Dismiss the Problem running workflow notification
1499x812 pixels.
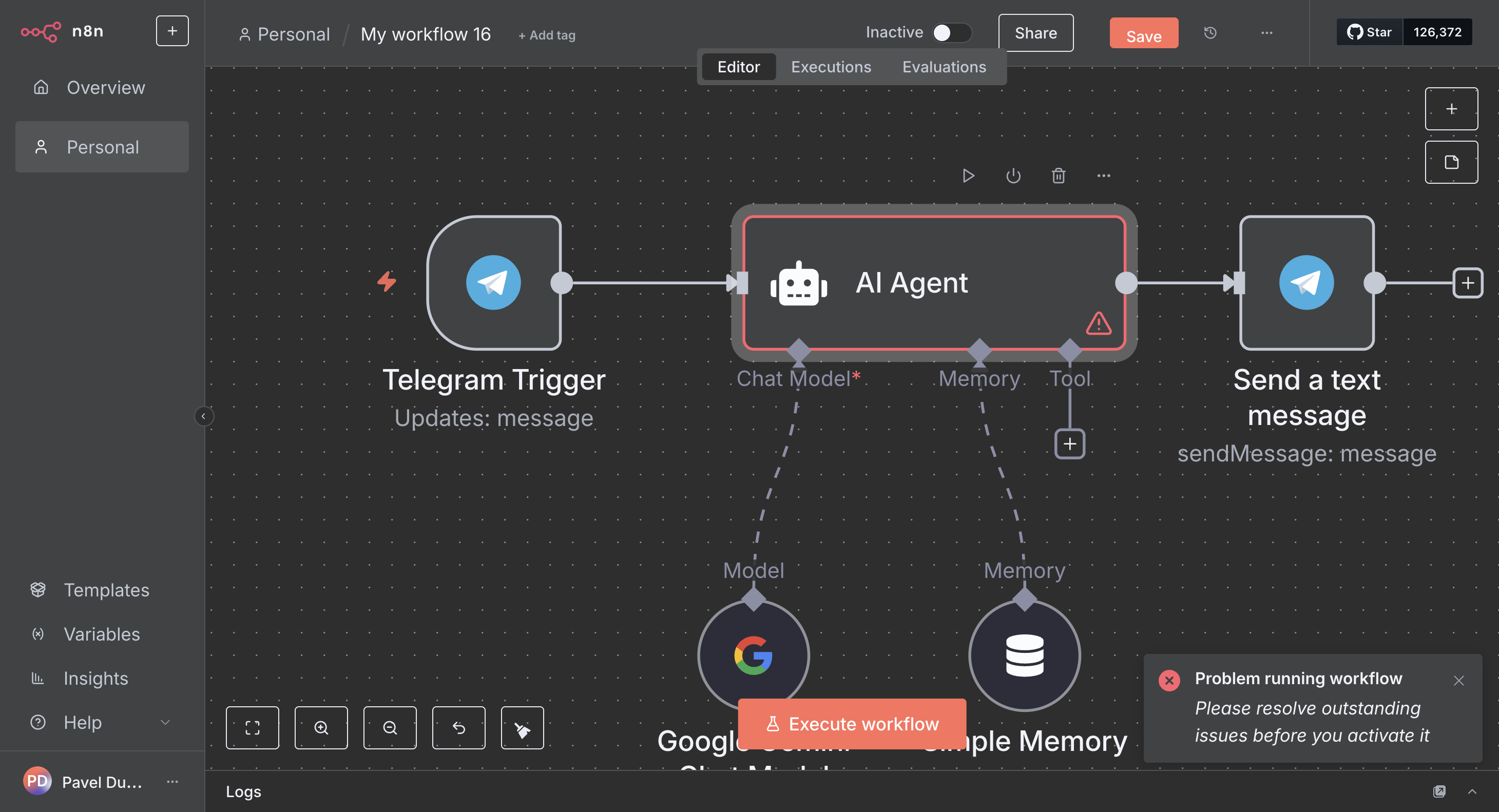tap(1458, 681)
